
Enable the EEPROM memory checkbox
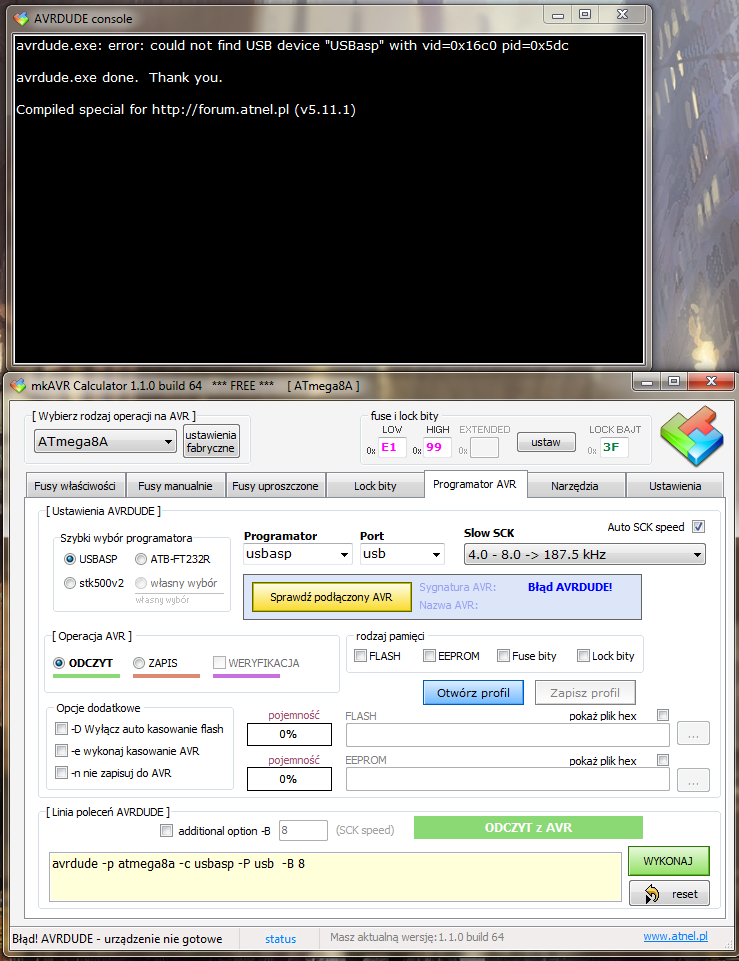(430, 656)
